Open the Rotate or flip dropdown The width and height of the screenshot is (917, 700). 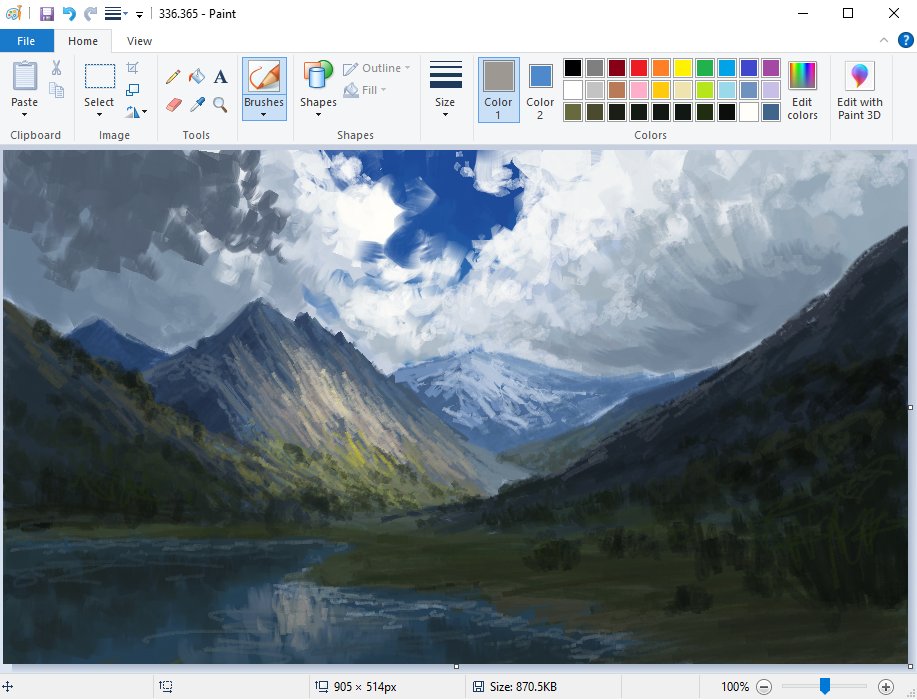[136, 111]
